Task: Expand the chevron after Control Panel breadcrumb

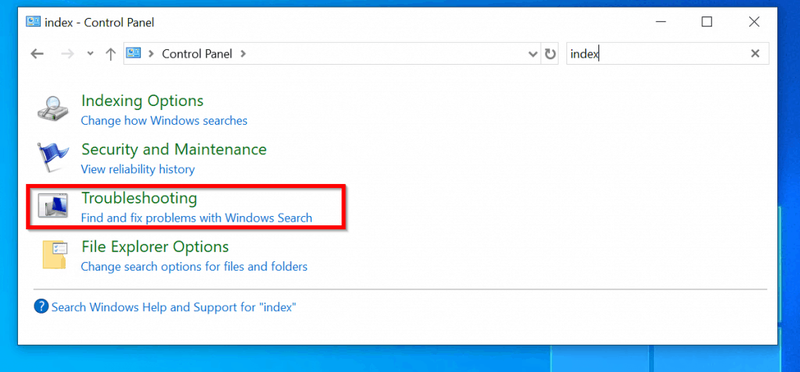Action: pos(243,53)
